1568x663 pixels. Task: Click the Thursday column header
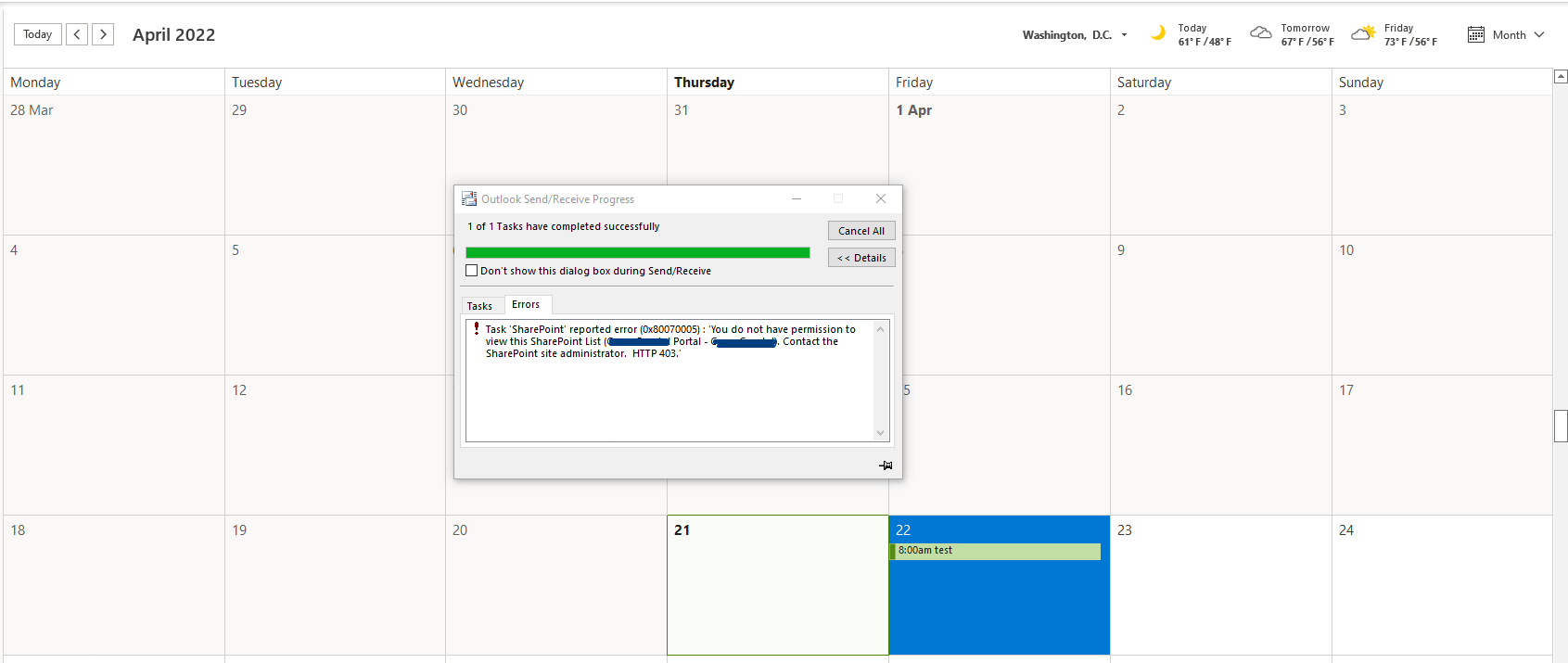tap(777, 82)
